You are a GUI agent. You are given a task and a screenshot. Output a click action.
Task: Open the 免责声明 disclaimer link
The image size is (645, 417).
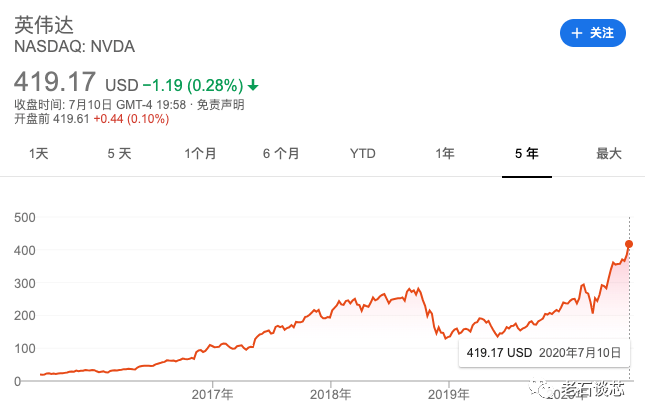click(220, 104)
